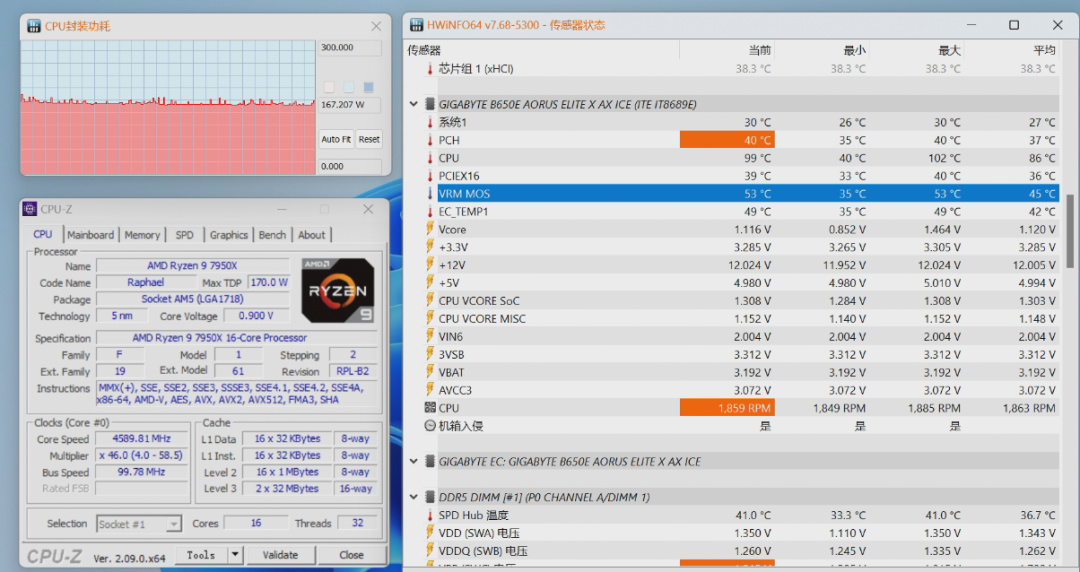Click Auto Fit button in power graph

coord(336,139)
